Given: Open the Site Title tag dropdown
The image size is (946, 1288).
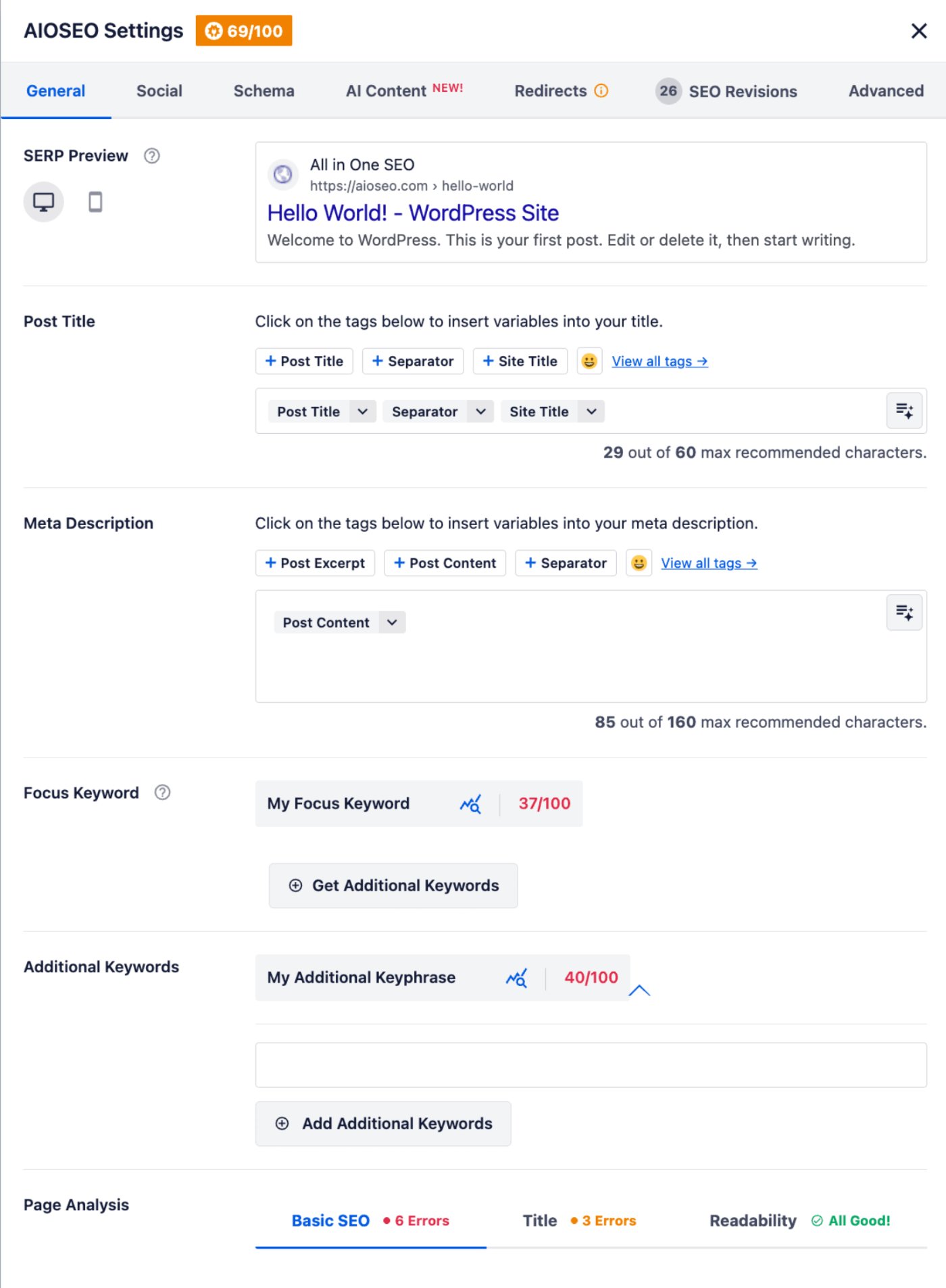Looking at the screenshot, I should pos(591,412).
